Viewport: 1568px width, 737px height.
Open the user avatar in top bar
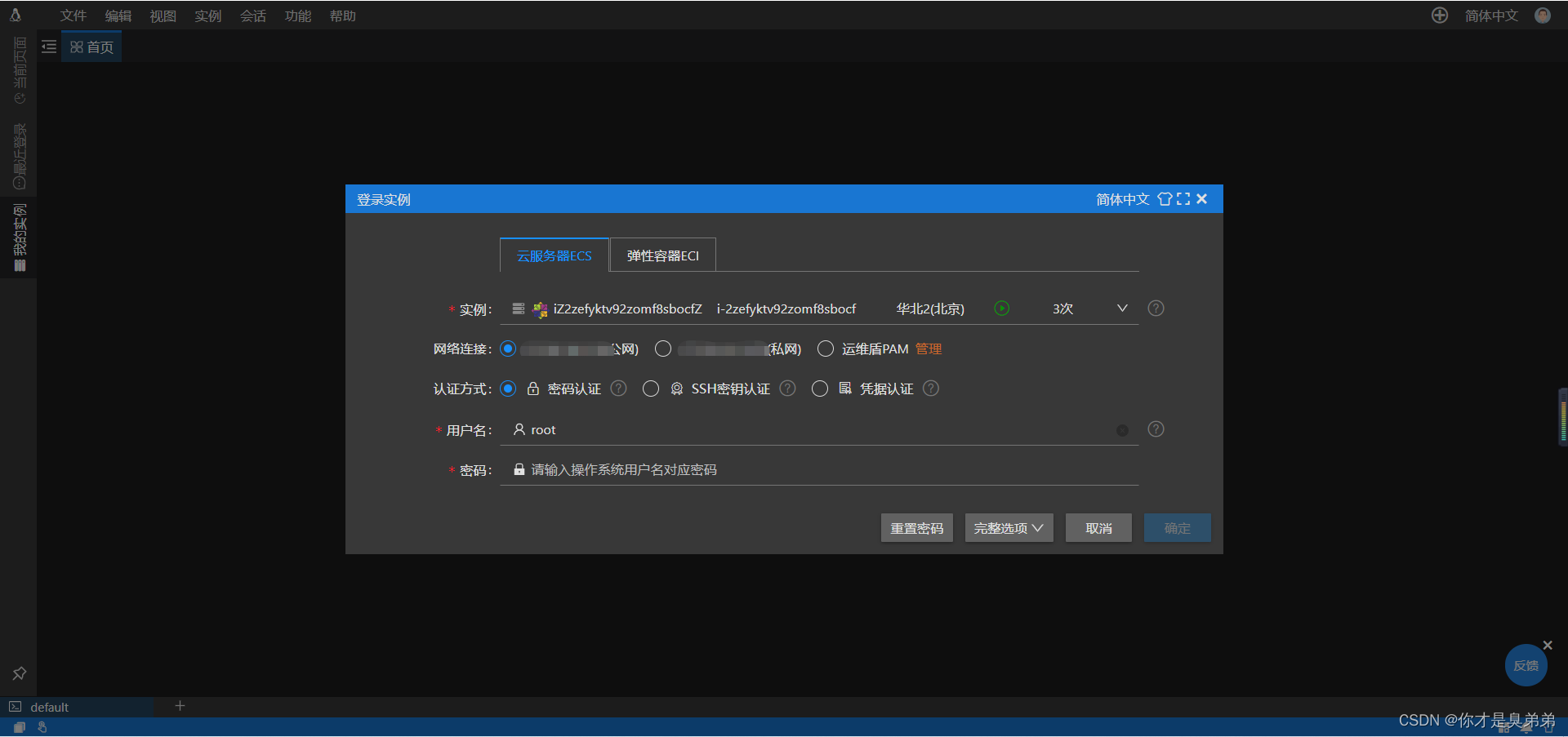click(1543, 16)
